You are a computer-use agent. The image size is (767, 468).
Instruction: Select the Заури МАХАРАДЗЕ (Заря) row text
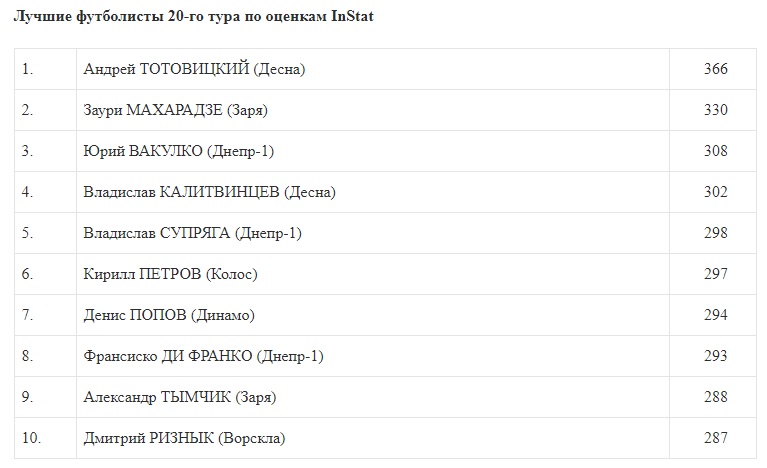176,110
